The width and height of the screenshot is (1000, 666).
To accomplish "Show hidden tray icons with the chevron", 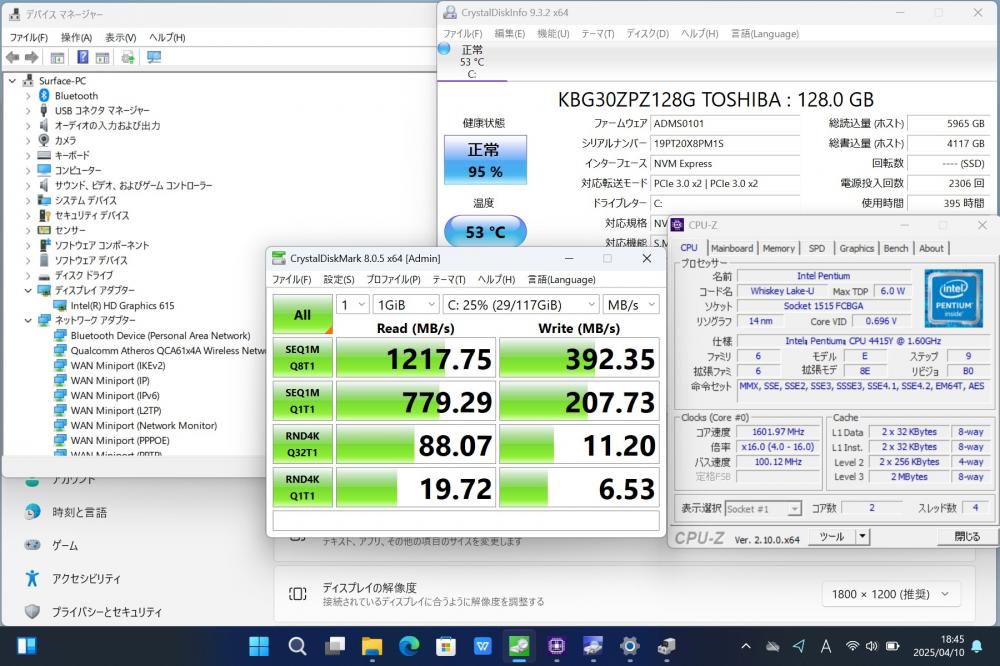I will (x=746, y=646).
